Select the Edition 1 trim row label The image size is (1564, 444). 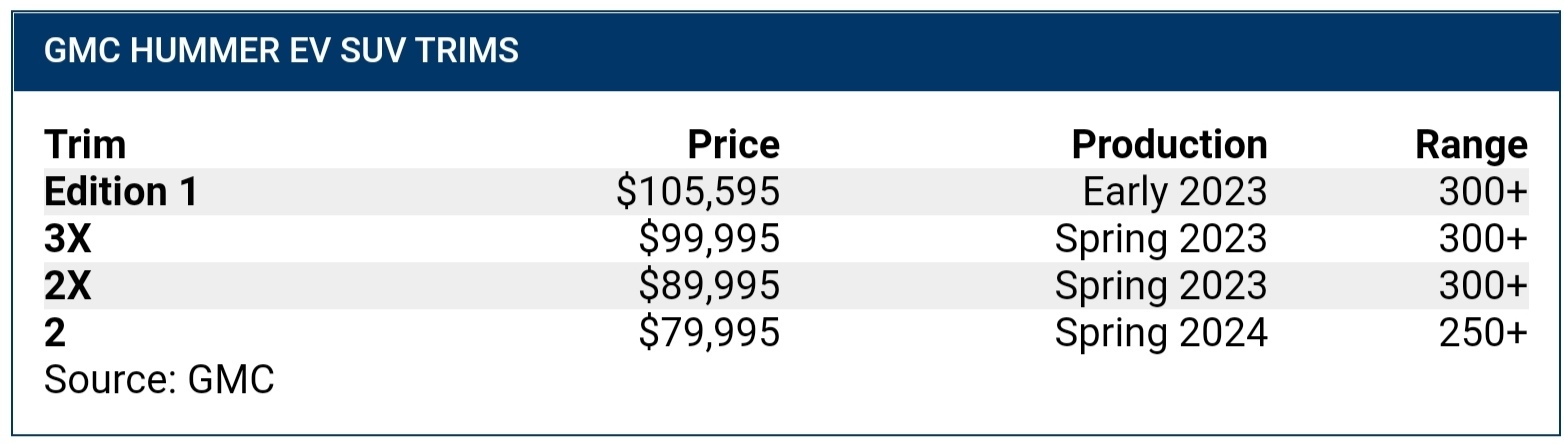(x=120, y=192)
